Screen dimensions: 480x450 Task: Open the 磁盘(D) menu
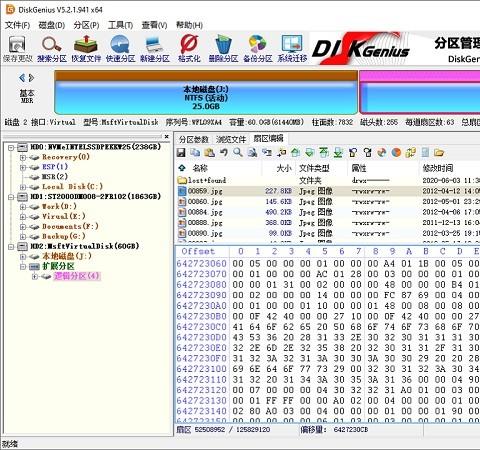[52, 25]
